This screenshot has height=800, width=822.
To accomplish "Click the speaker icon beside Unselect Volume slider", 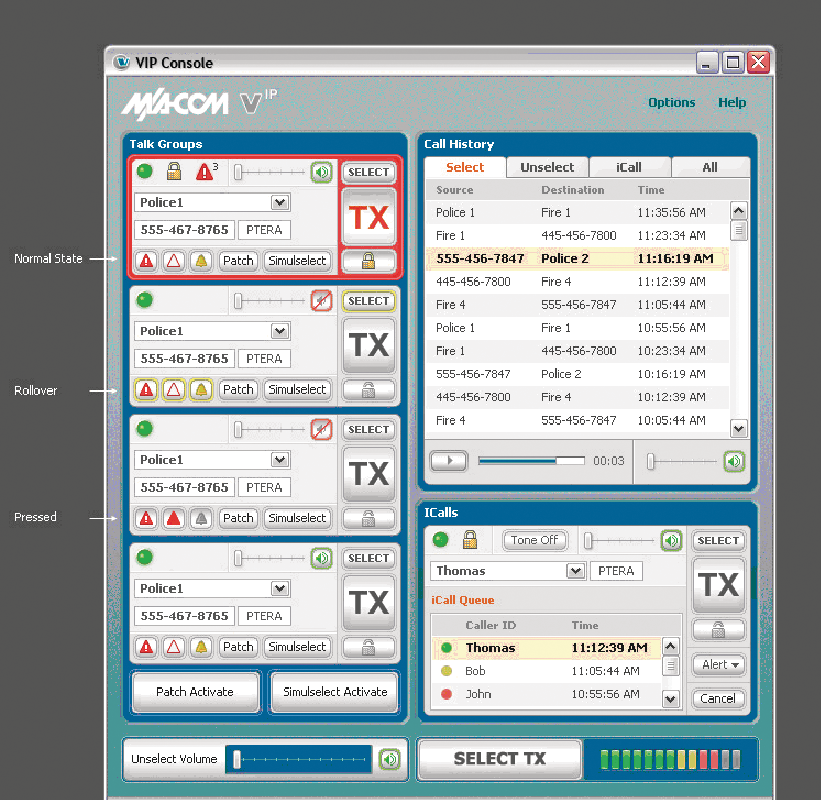I will 389,759.
